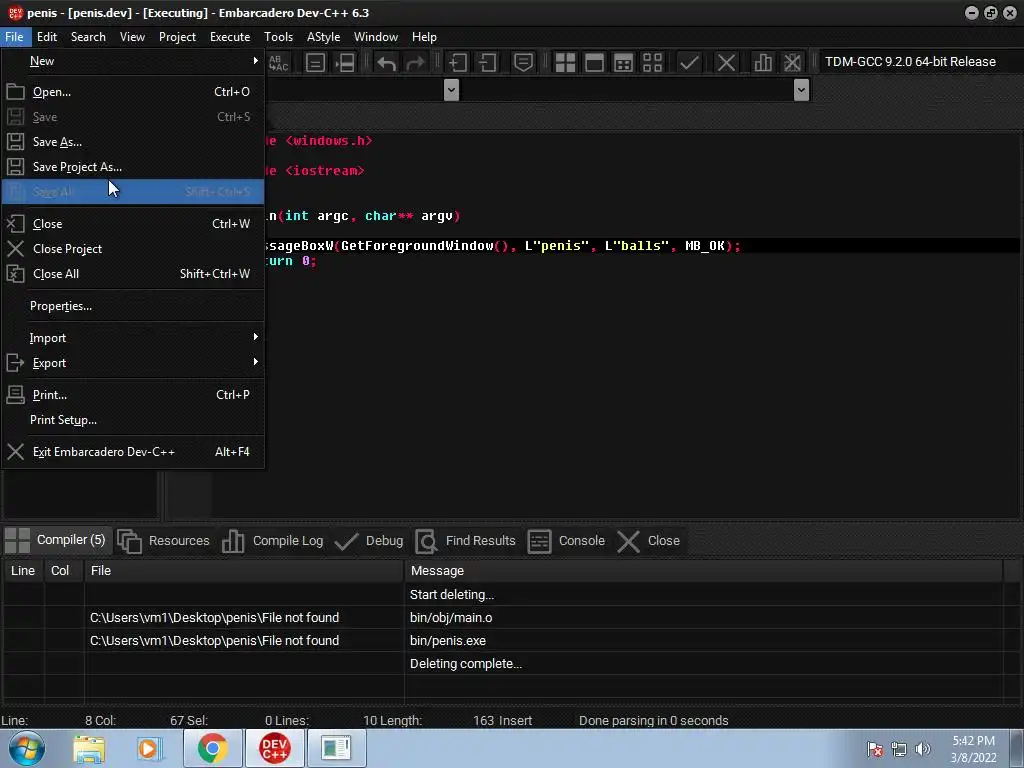
Task: Open the Edit menu
Action: pos(47,37)
